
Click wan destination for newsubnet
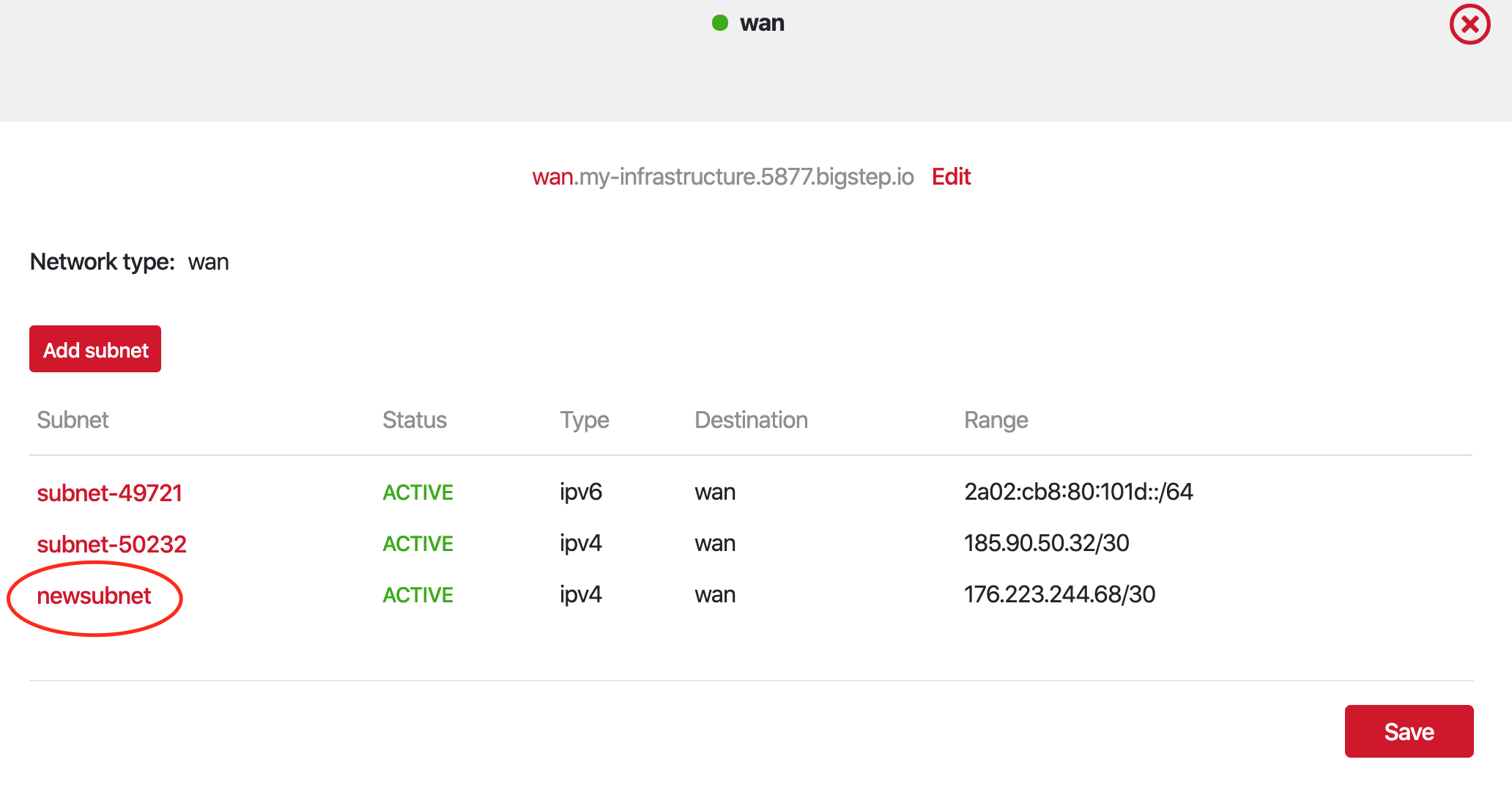click(715, 595)
